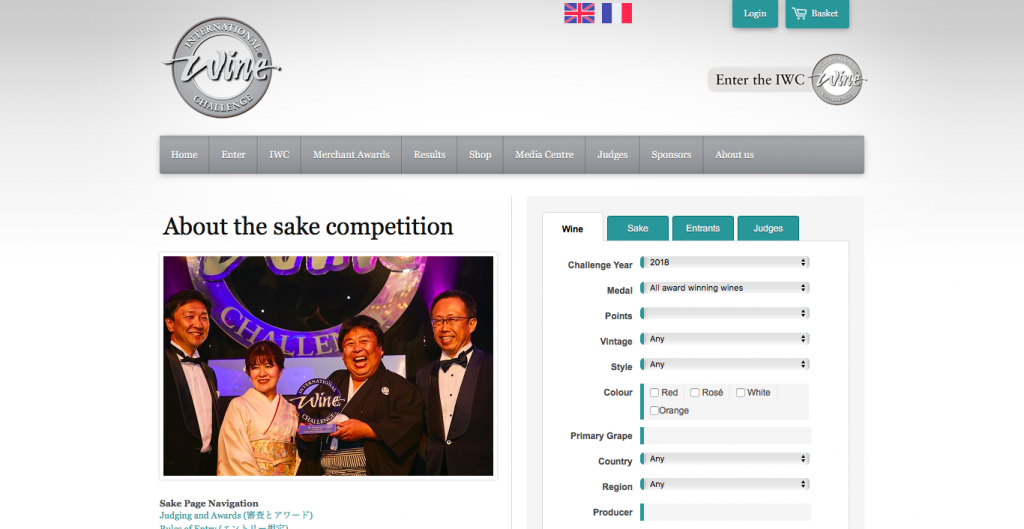Switch language with the French flag
The image size is (1024, 529).
point(616,13)
